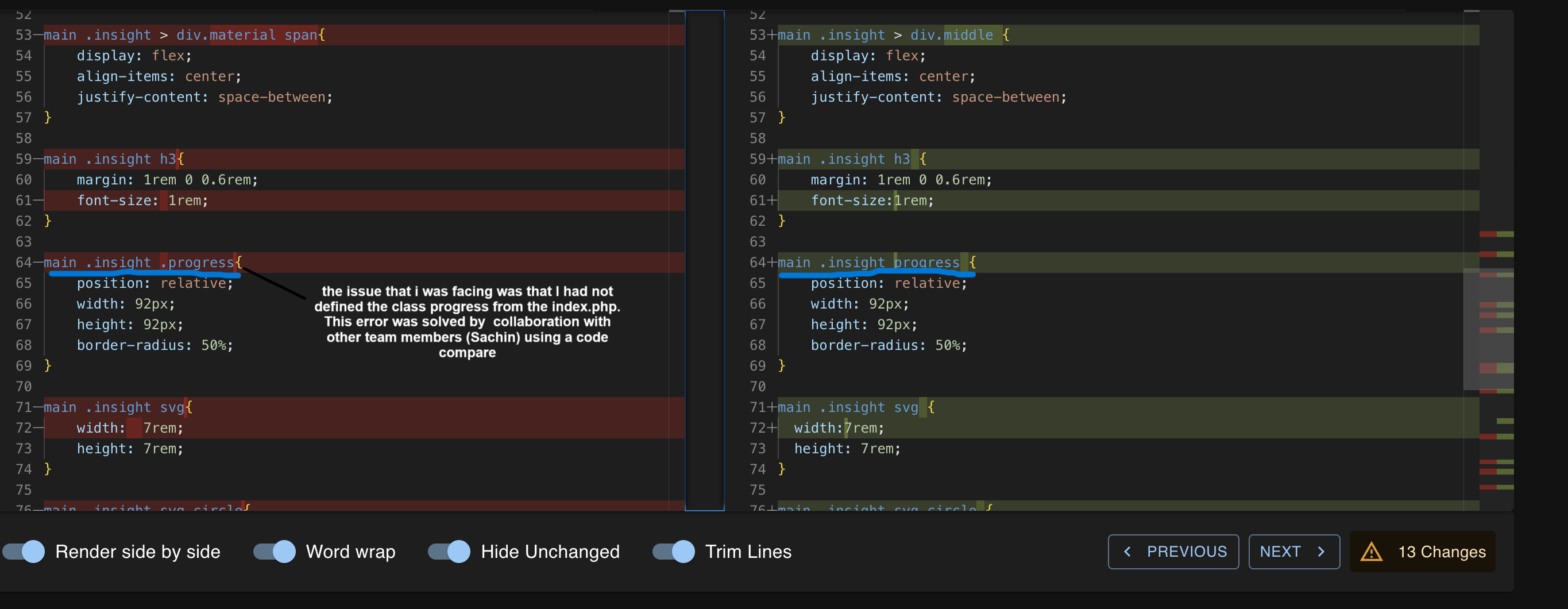Click line number 59 in the left pane
The height and width of the screenshot is (609, 1568).
(x=23, y=159)
